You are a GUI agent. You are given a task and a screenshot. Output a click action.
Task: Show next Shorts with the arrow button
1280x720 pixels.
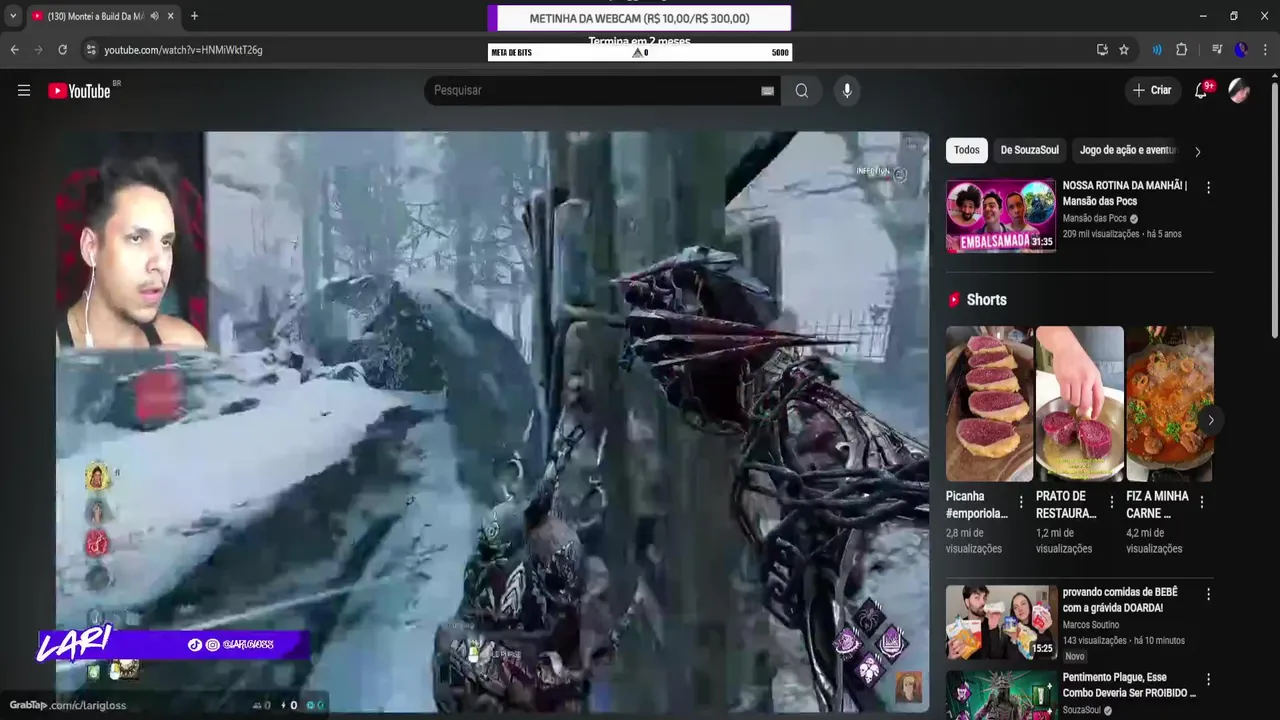pyautogui.click(x=1210, y=420)
